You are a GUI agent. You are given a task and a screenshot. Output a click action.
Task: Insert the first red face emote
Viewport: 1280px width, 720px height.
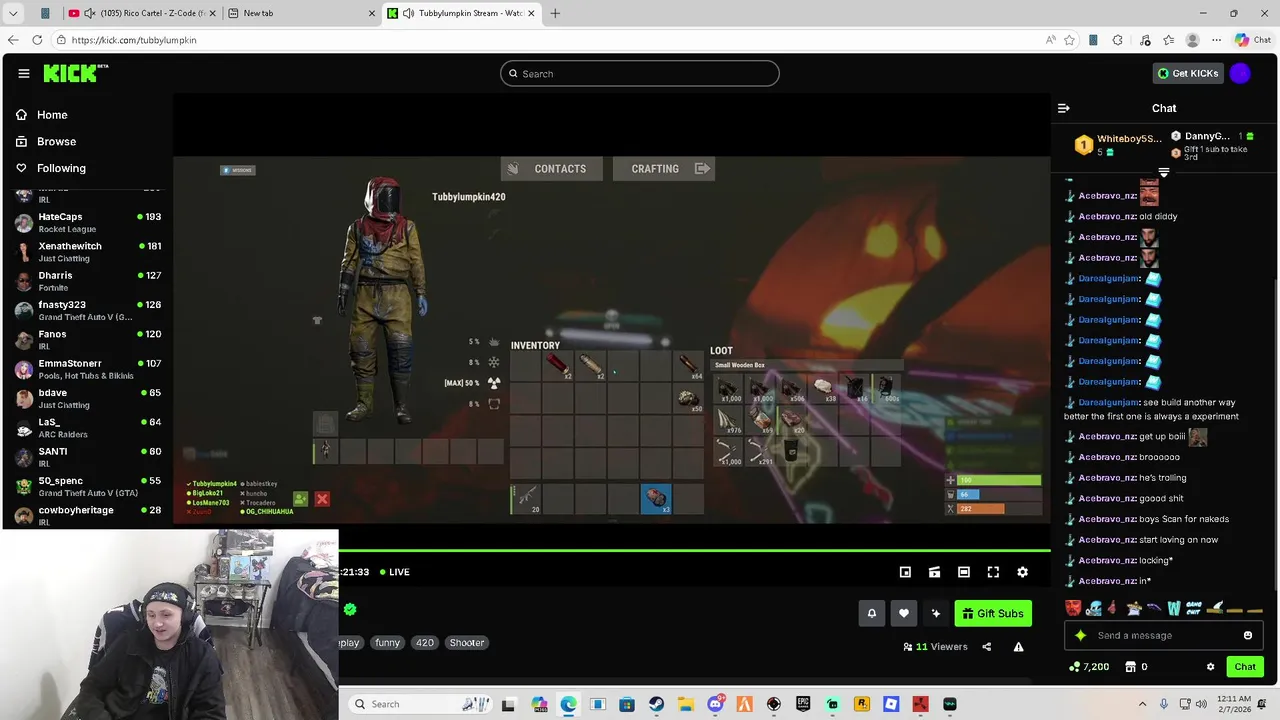click(x=1073, y=607)
